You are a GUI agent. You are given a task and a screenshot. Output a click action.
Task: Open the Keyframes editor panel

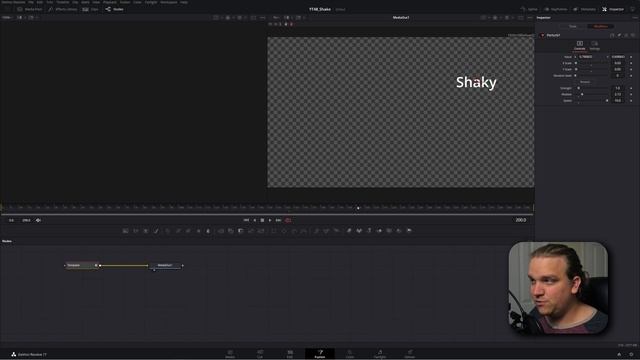(556, 9)
